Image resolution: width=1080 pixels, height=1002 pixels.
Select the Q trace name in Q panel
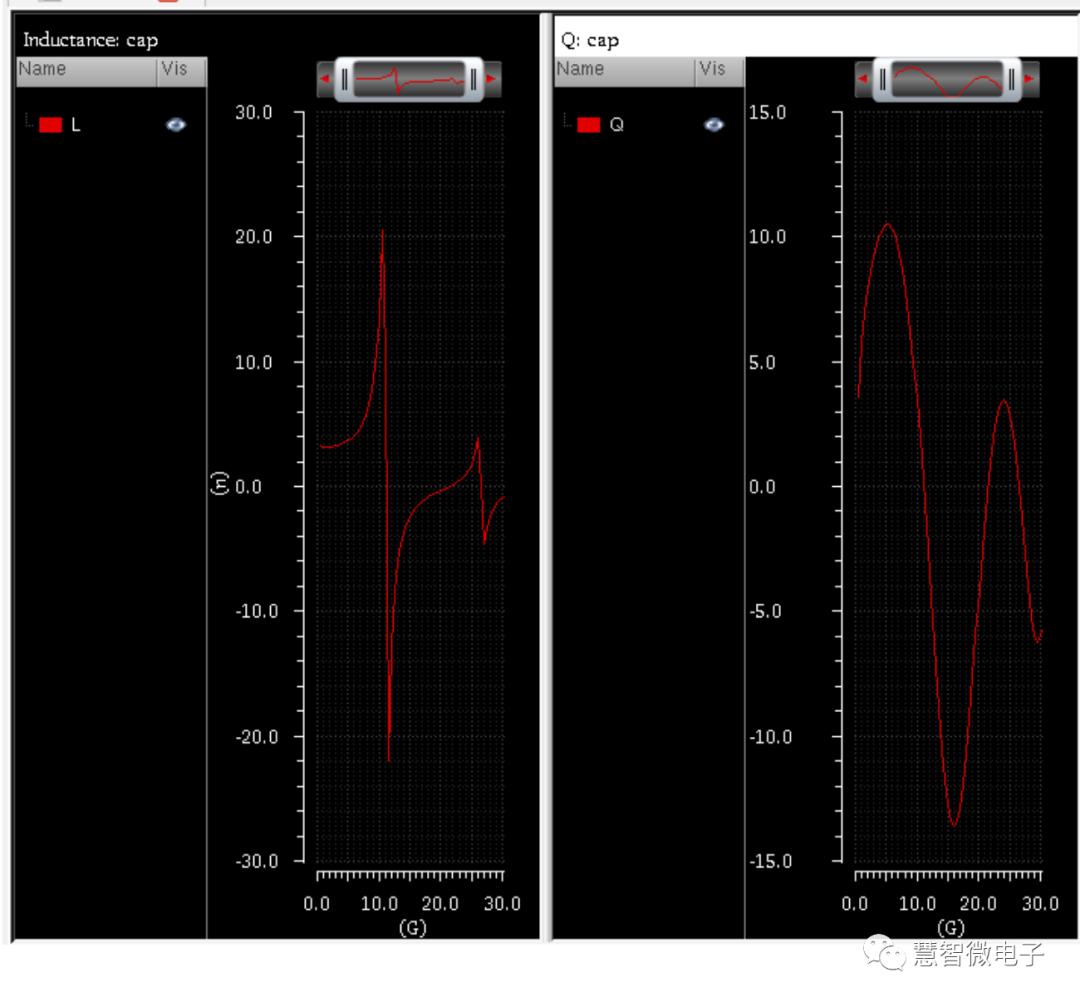tap(616, 125)
